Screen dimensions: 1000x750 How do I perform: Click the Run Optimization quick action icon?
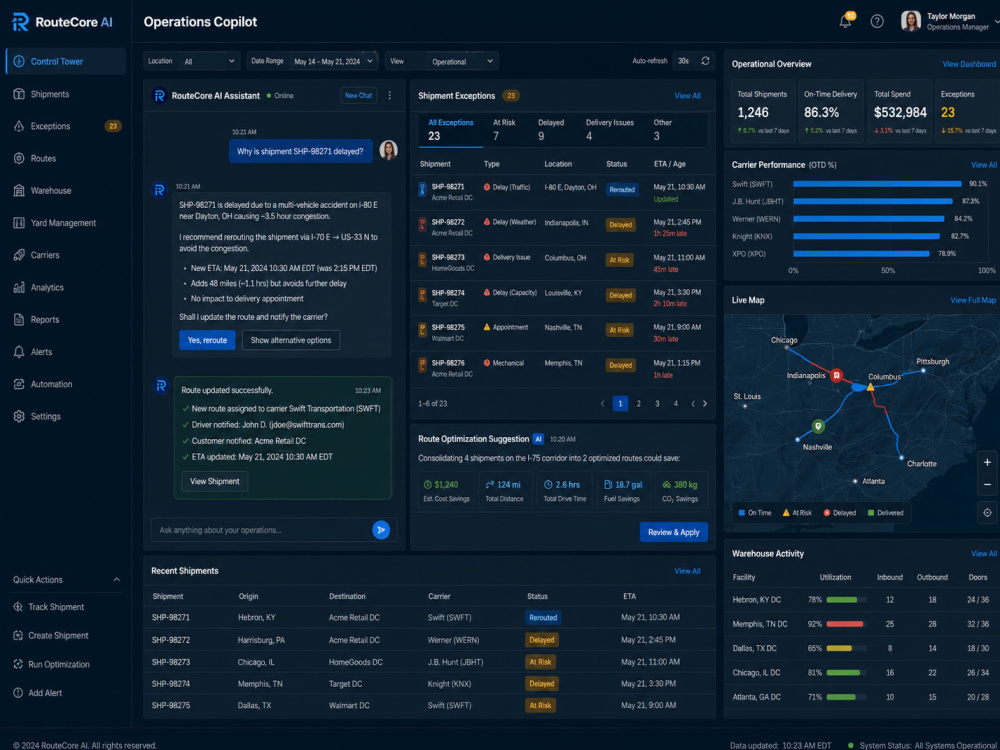tap(18, 665)
